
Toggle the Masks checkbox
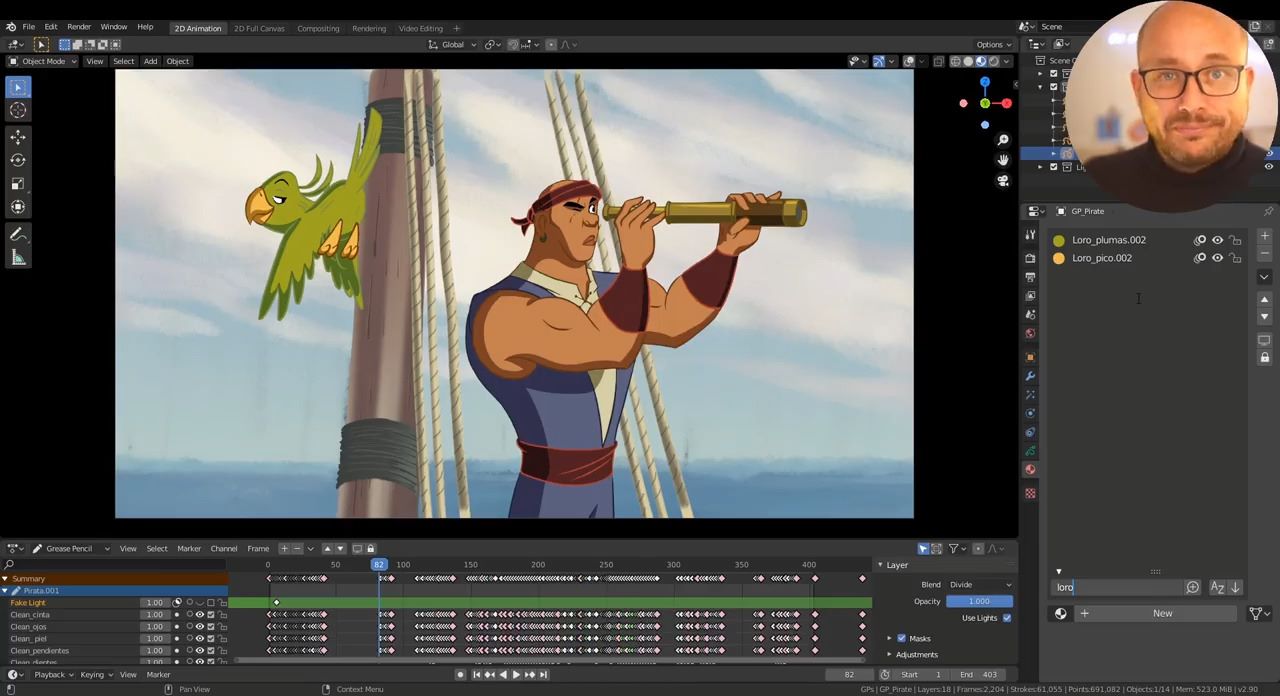click(902, 638)
